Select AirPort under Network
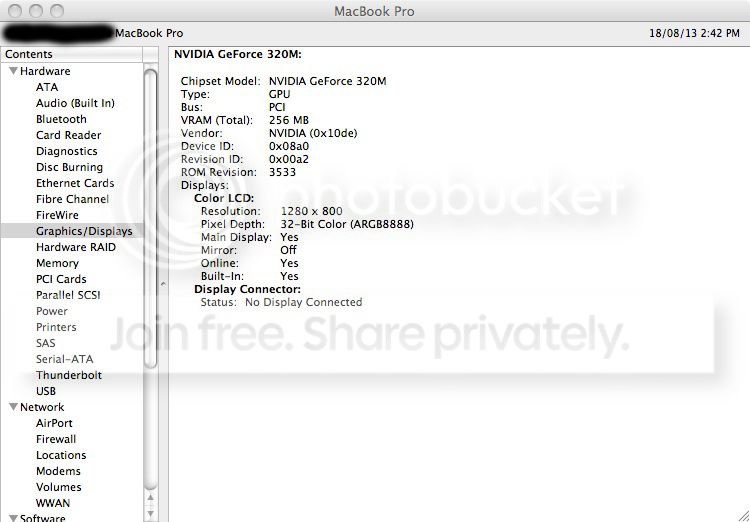This screenshot has width=750, height=522. coord(54,423)
